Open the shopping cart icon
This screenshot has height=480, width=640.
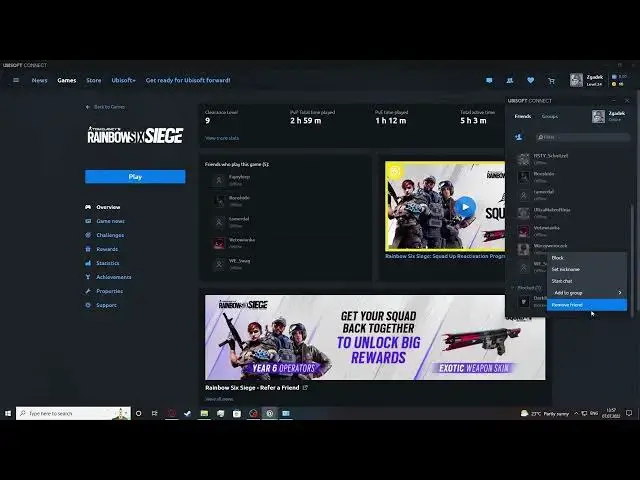(x=551, y=81)
